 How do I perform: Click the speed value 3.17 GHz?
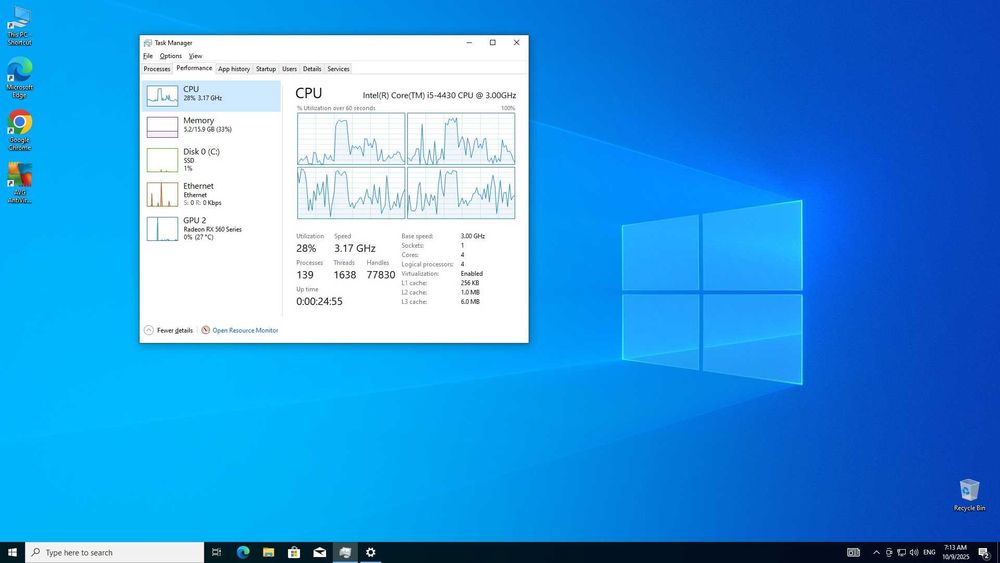click(x=355, y=248)
